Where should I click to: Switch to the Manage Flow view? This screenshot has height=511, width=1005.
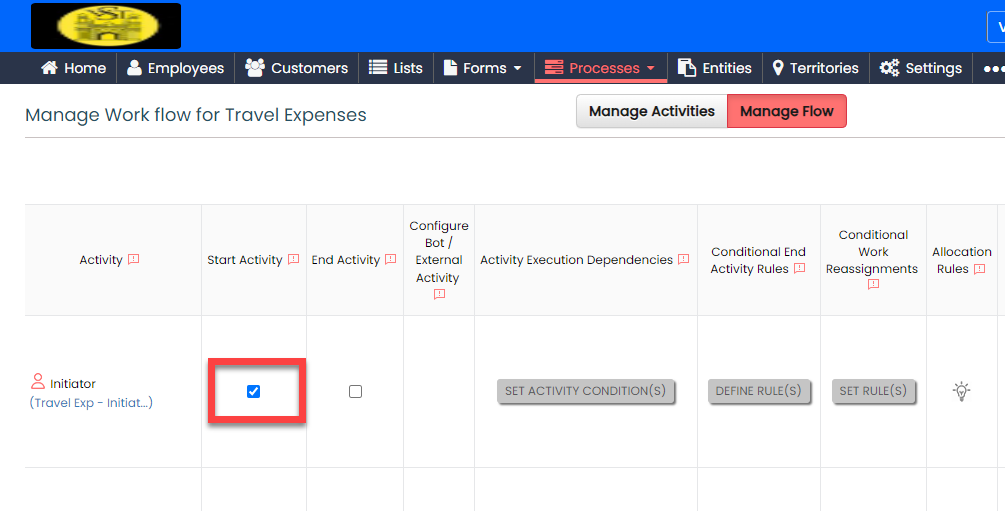coord(786,111)
